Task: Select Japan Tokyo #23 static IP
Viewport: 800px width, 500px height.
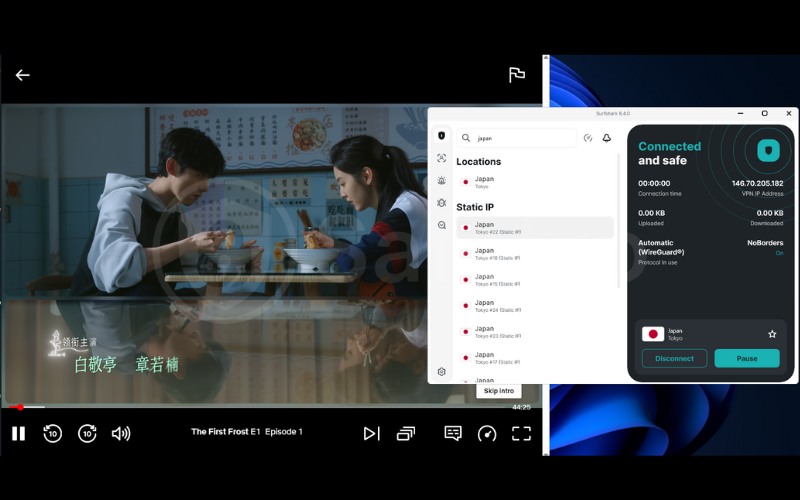Action: [x=535, y=332]
